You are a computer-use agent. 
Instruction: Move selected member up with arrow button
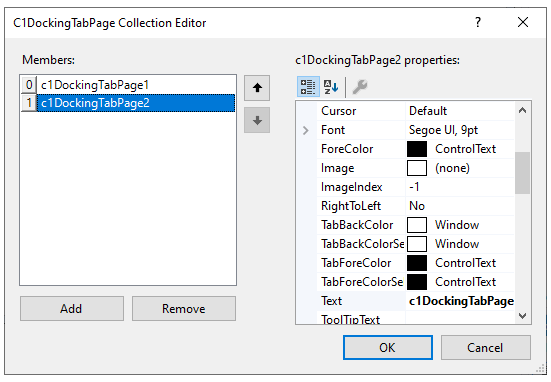click(257, 88)
